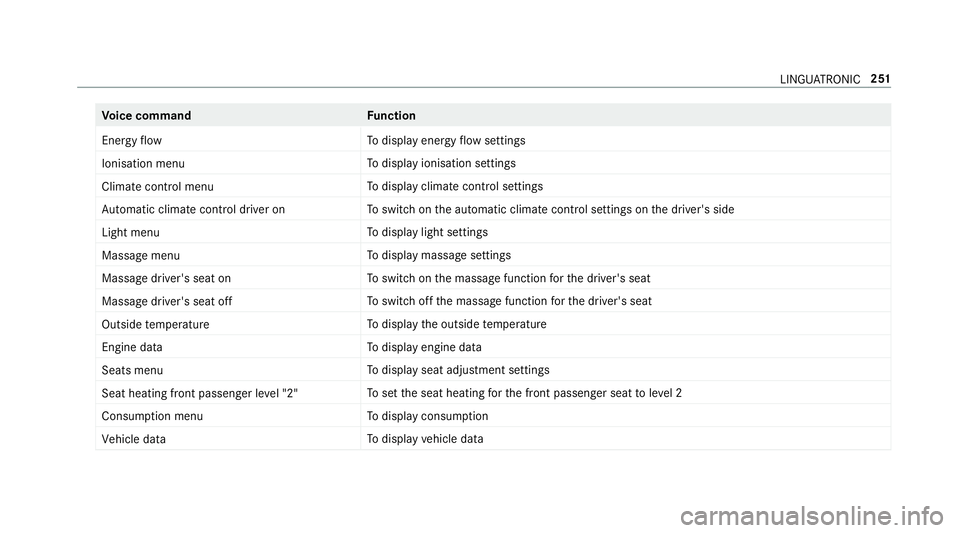Image resolution: width=960 pixels, height=533 pixels.
Task: Click the 'Vehicle data' command
Action: [x=133, y=439]
